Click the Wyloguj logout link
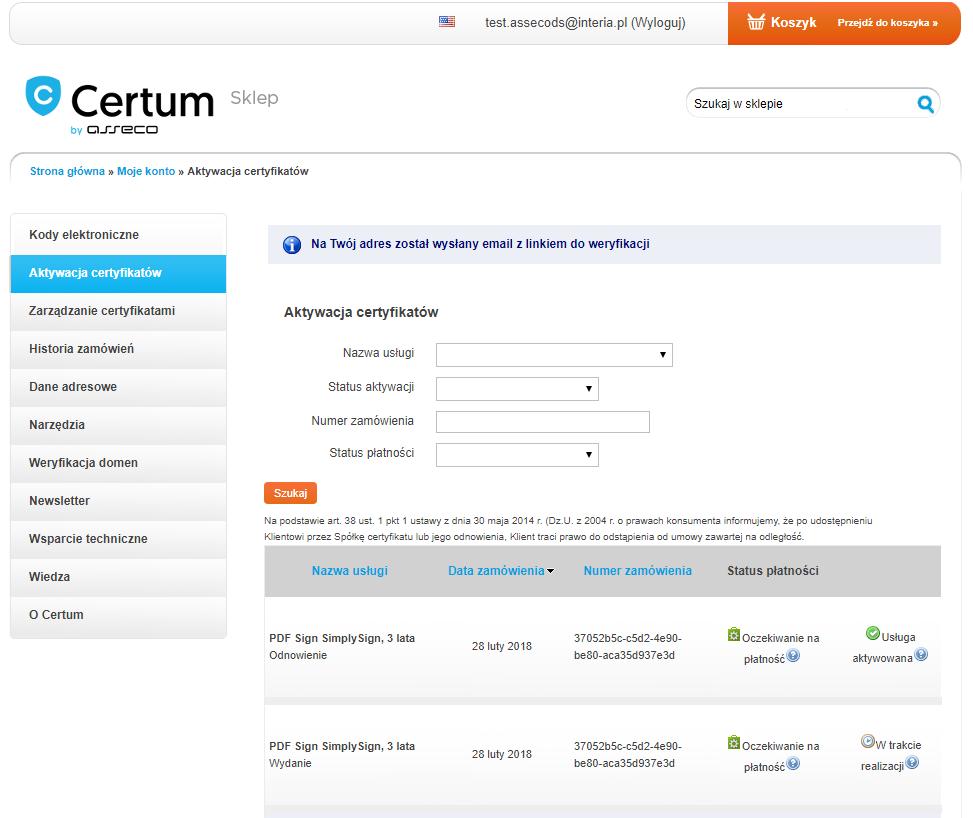 [x=658, y=23]
